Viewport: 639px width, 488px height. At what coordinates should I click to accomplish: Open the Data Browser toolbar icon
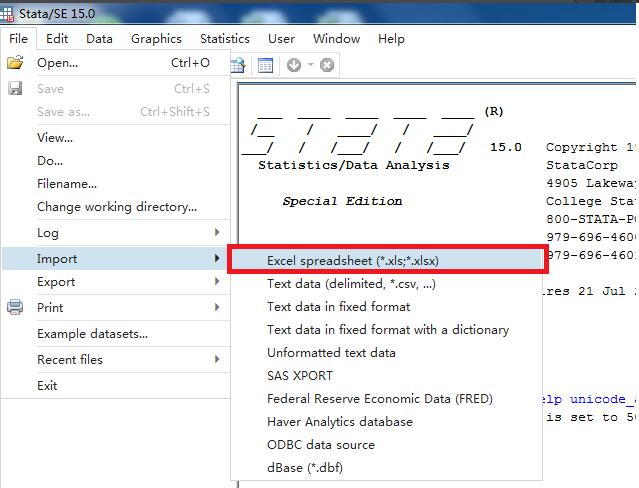pos(238,65)
